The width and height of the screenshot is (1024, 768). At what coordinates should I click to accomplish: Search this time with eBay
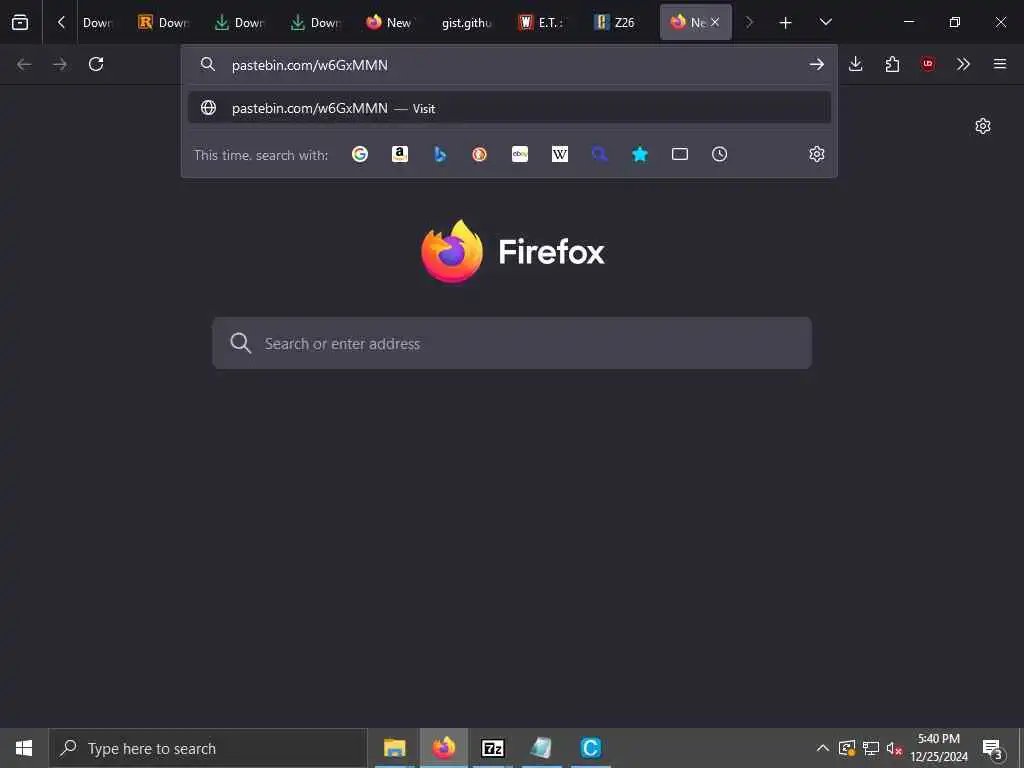point(520,154)
